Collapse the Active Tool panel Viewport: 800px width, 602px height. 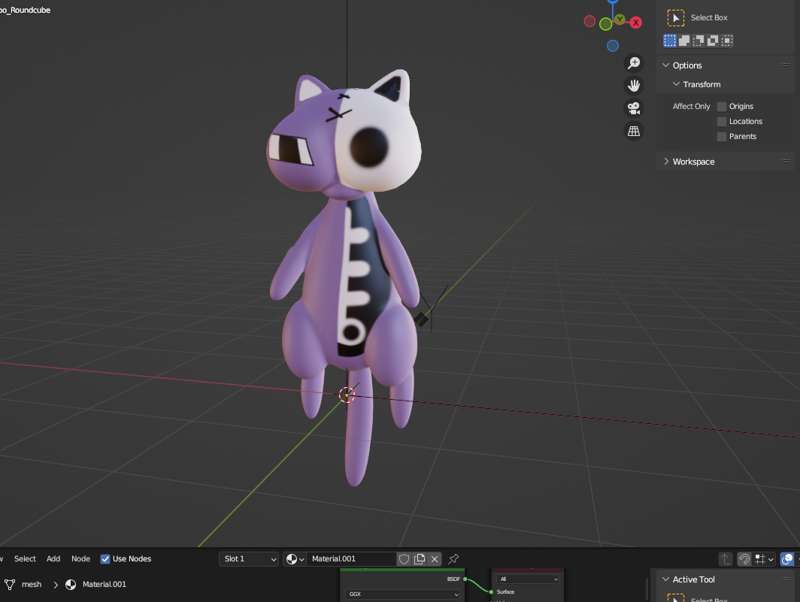pyautogui.click(x=665, y=580)
